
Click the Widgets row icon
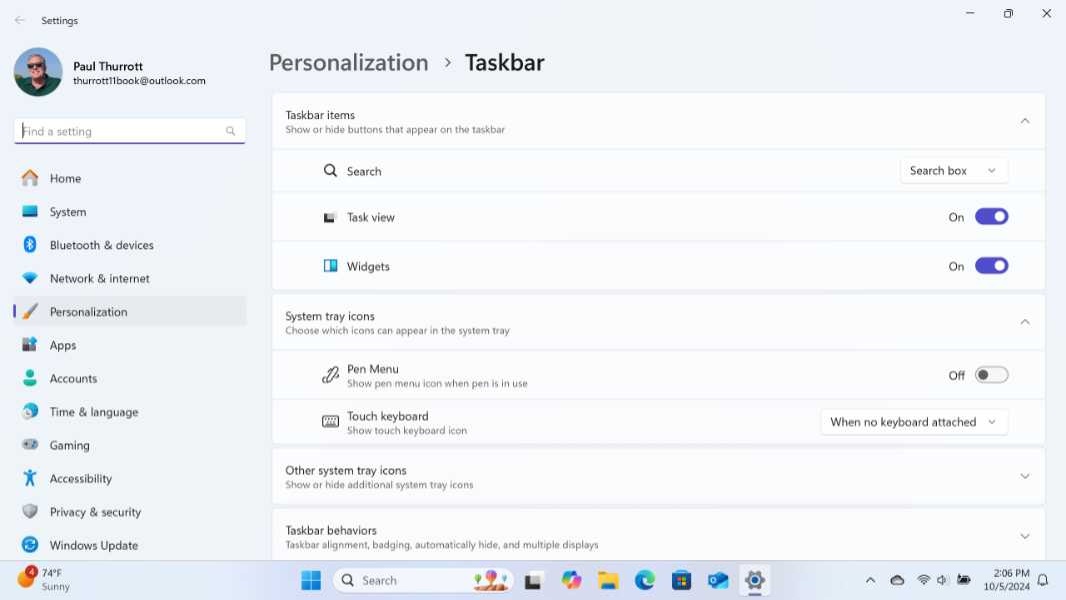pos(330,266)
